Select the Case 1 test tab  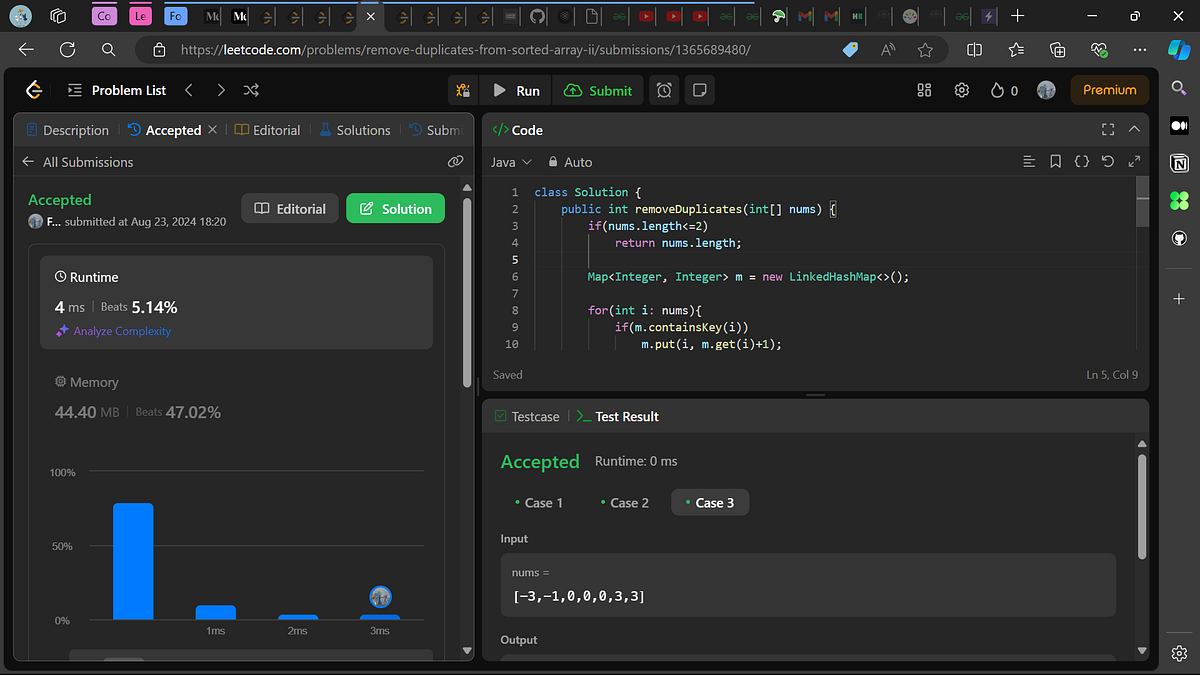pyautogui.click(x=538, y=502)
